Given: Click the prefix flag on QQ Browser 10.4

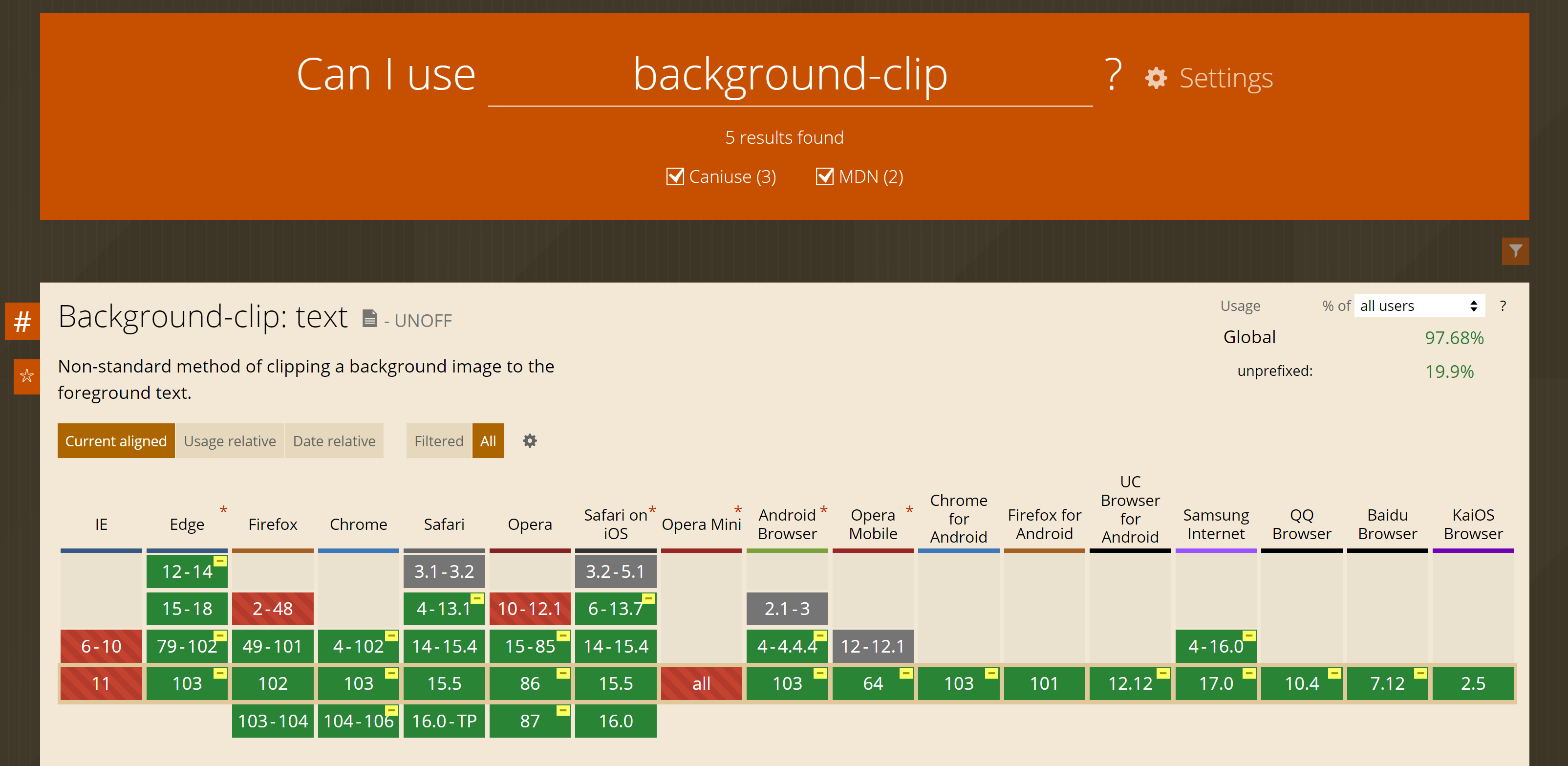Looking at the screenshot, I should pyautogui.click(x=1335, y=674).
